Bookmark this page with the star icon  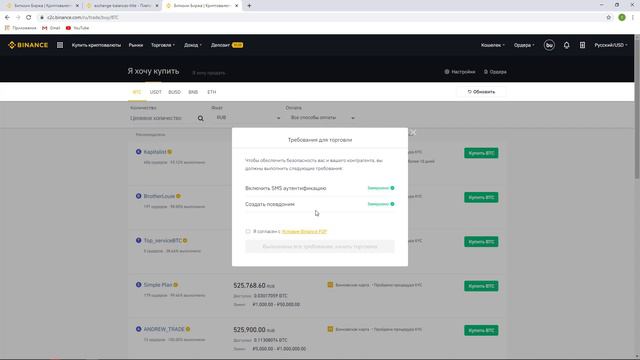click(x=609, y=18)
